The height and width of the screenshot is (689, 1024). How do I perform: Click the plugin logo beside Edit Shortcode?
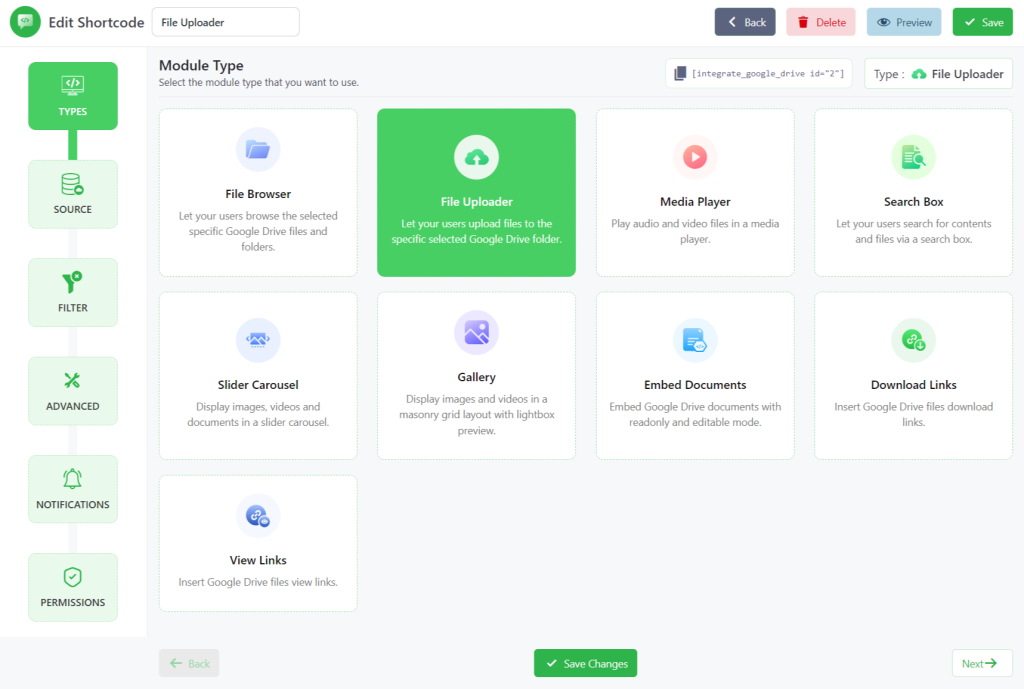coord(25,22)
